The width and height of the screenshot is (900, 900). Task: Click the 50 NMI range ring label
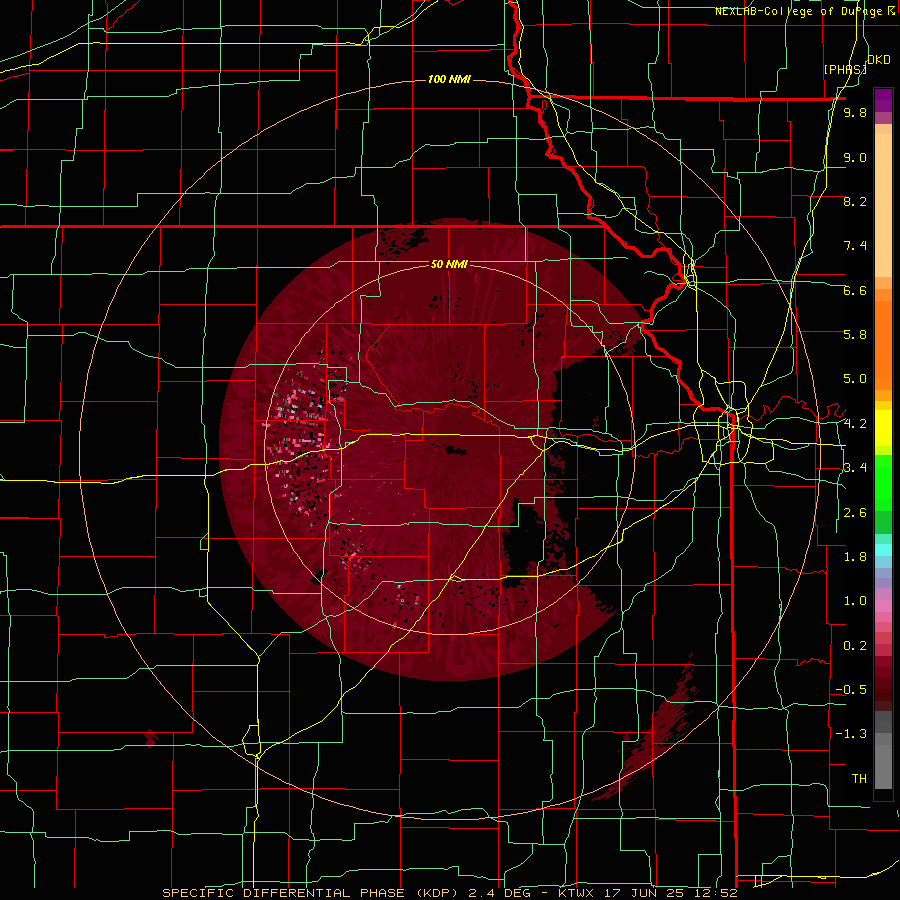coord(449,265)
